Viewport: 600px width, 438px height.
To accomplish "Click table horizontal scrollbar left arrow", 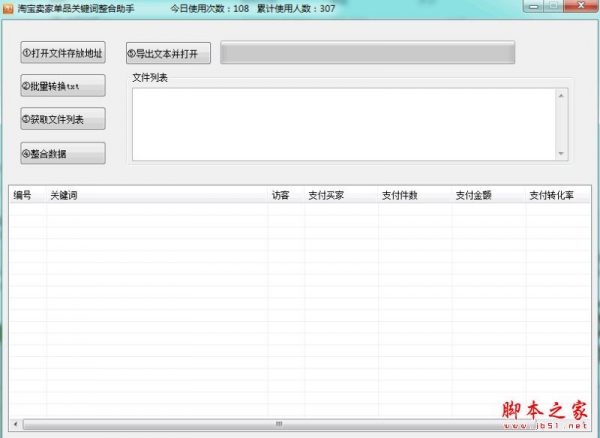I will click(16, 424).
